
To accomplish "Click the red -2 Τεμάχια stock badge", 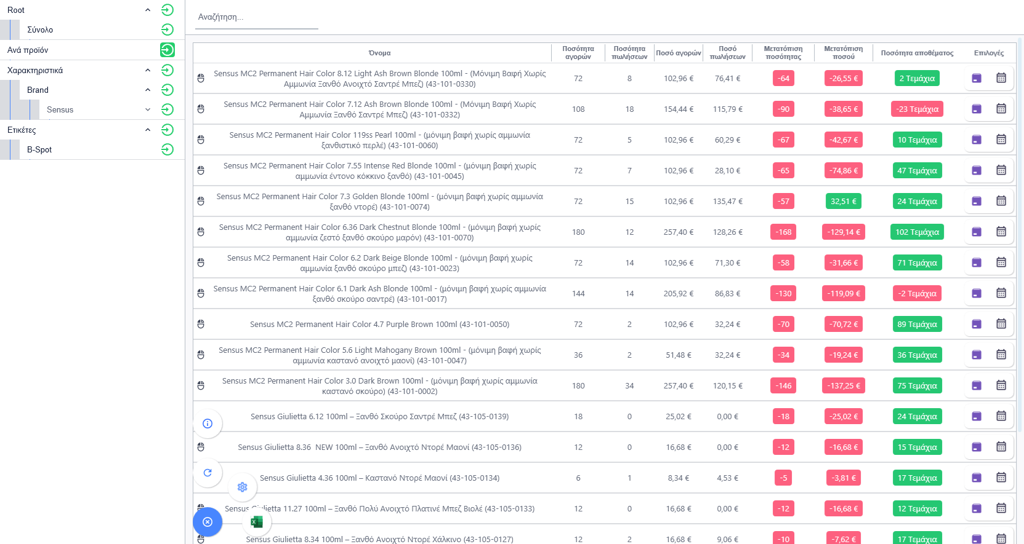I will click(917, 293).
